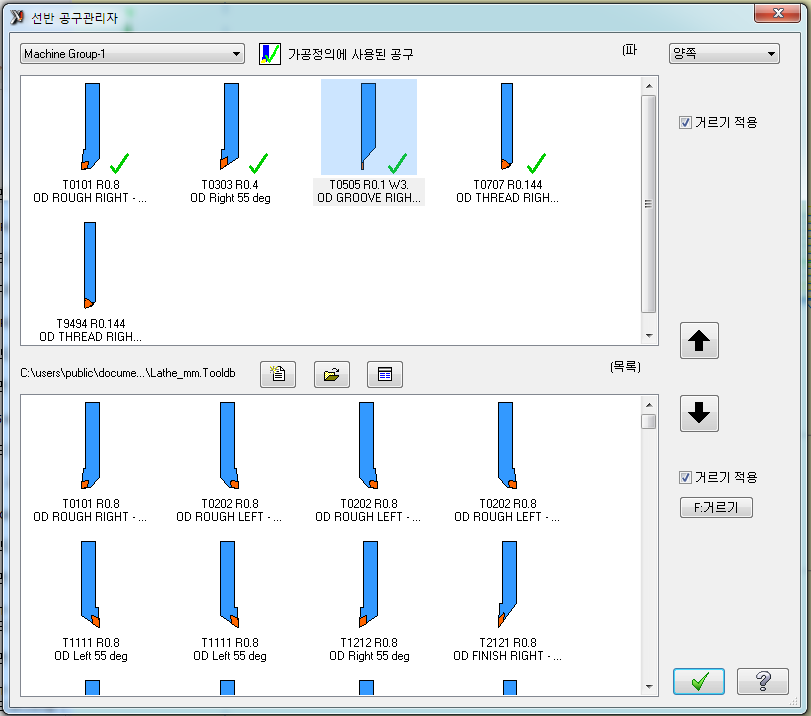Image resolution: width=811 pixels, height=716 pixels.
Task: Select library tool T1212 R0.8 OD Right 55 deg
Action: 369,601
